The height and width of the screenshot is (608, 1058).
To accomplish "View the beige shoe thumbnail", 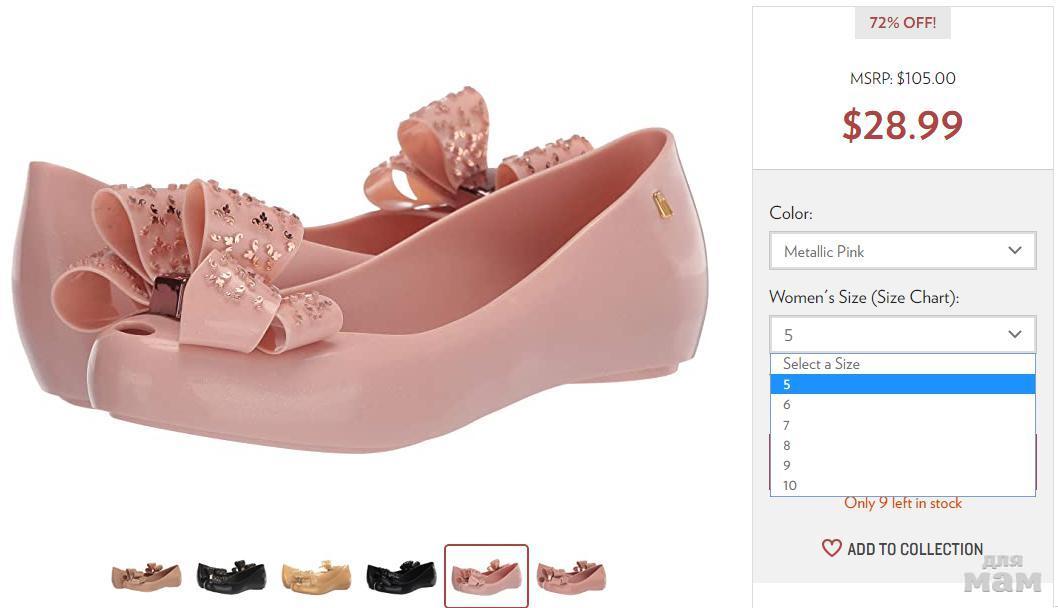I will point(146,576).
